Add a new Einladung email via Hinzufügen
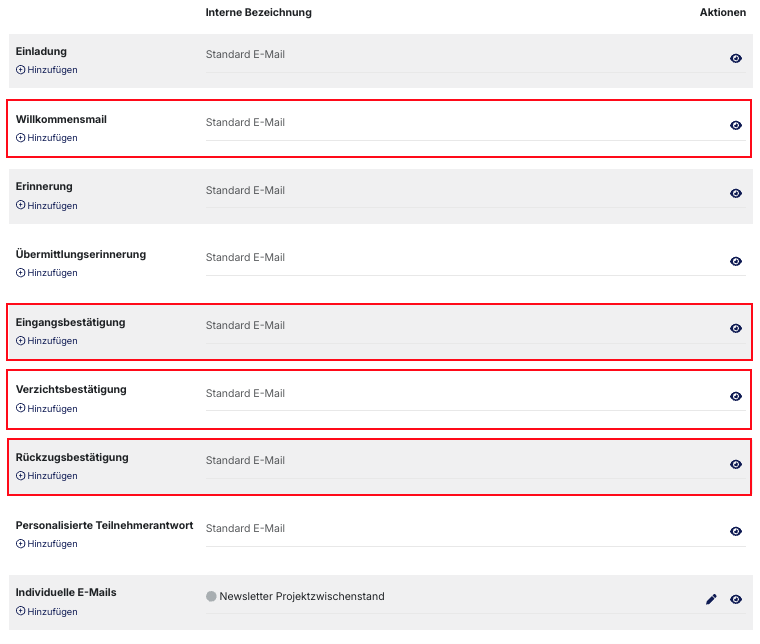The height and width of the screenshot is (644, 760). (x=47, y=70)
